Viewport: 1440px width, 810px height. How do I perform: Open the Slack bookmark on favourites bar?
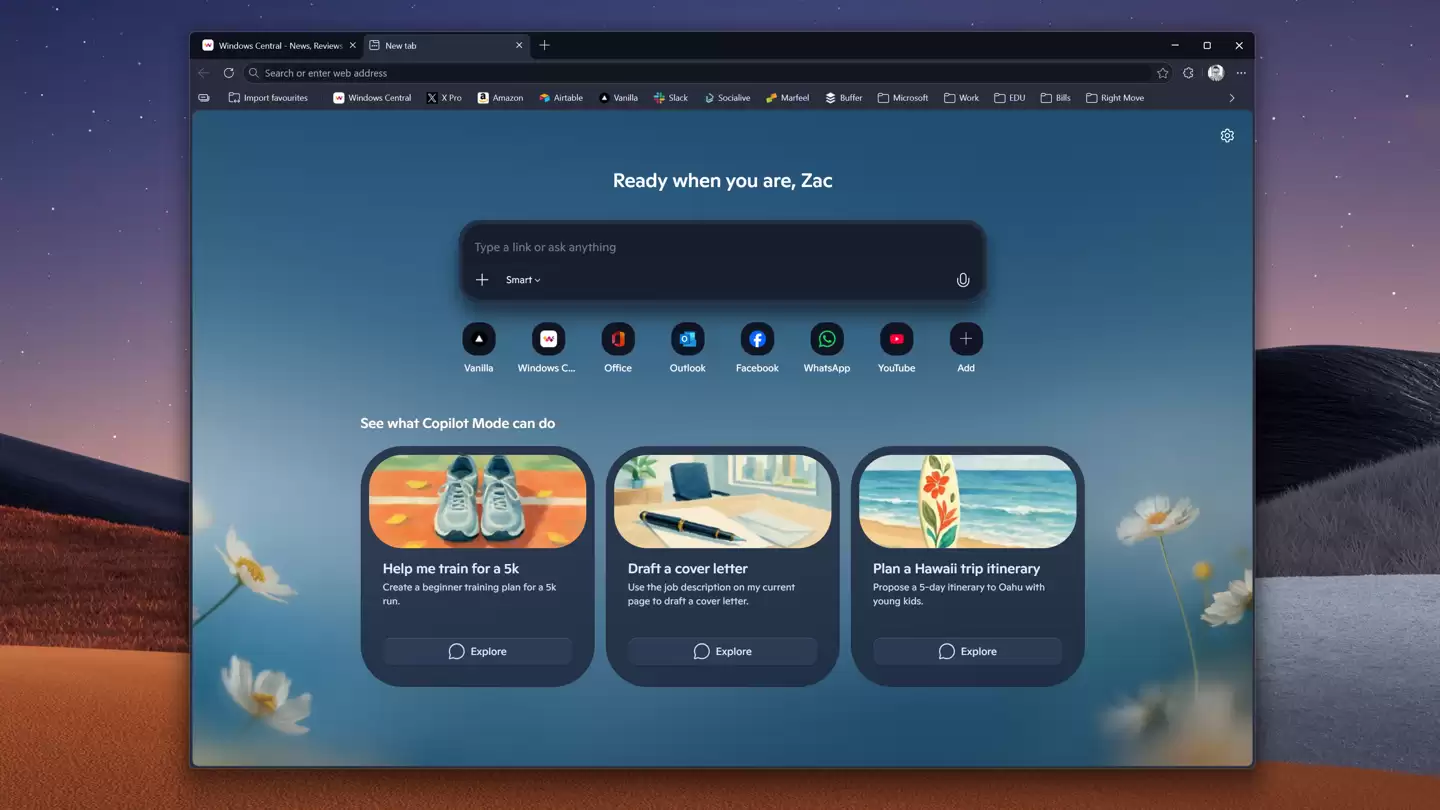(x=670, y=97)
